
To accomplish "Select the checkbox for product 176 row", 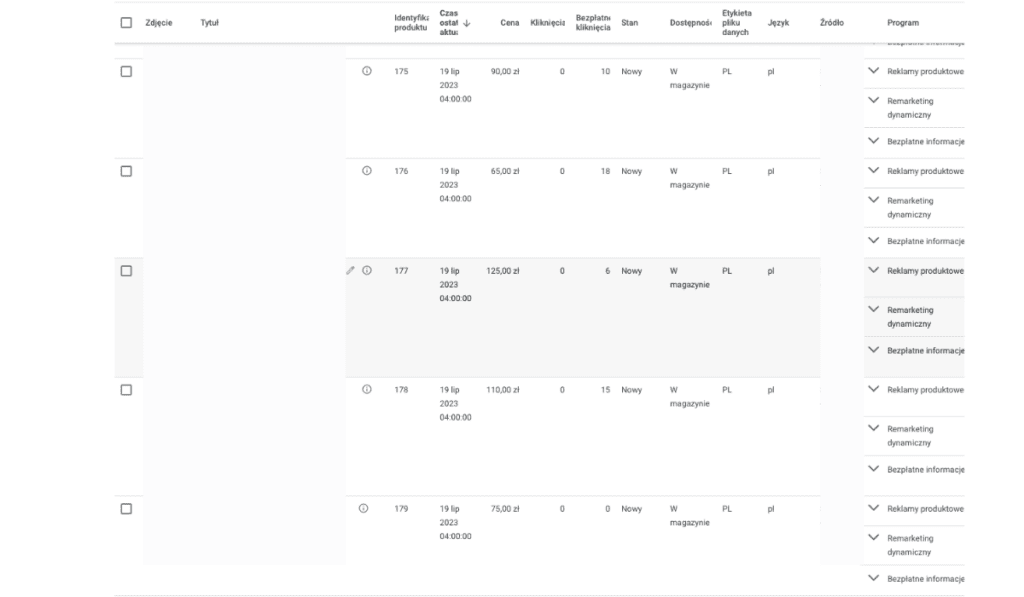I will pyautogui.click(x=126, y=171).
